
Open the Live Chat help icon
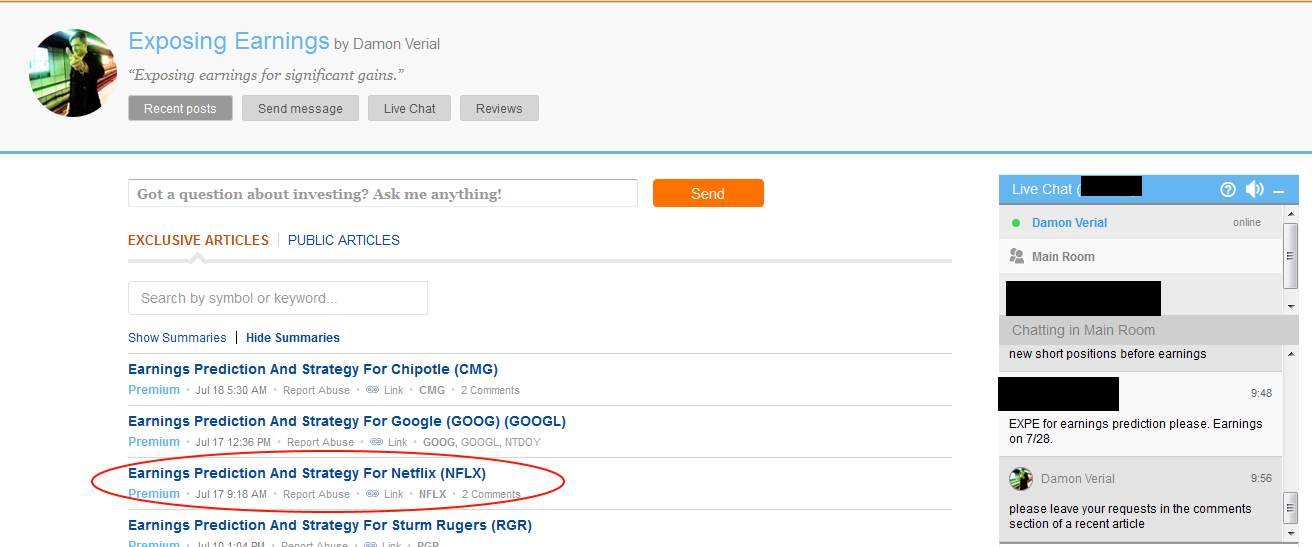(x=1228, y=189)
